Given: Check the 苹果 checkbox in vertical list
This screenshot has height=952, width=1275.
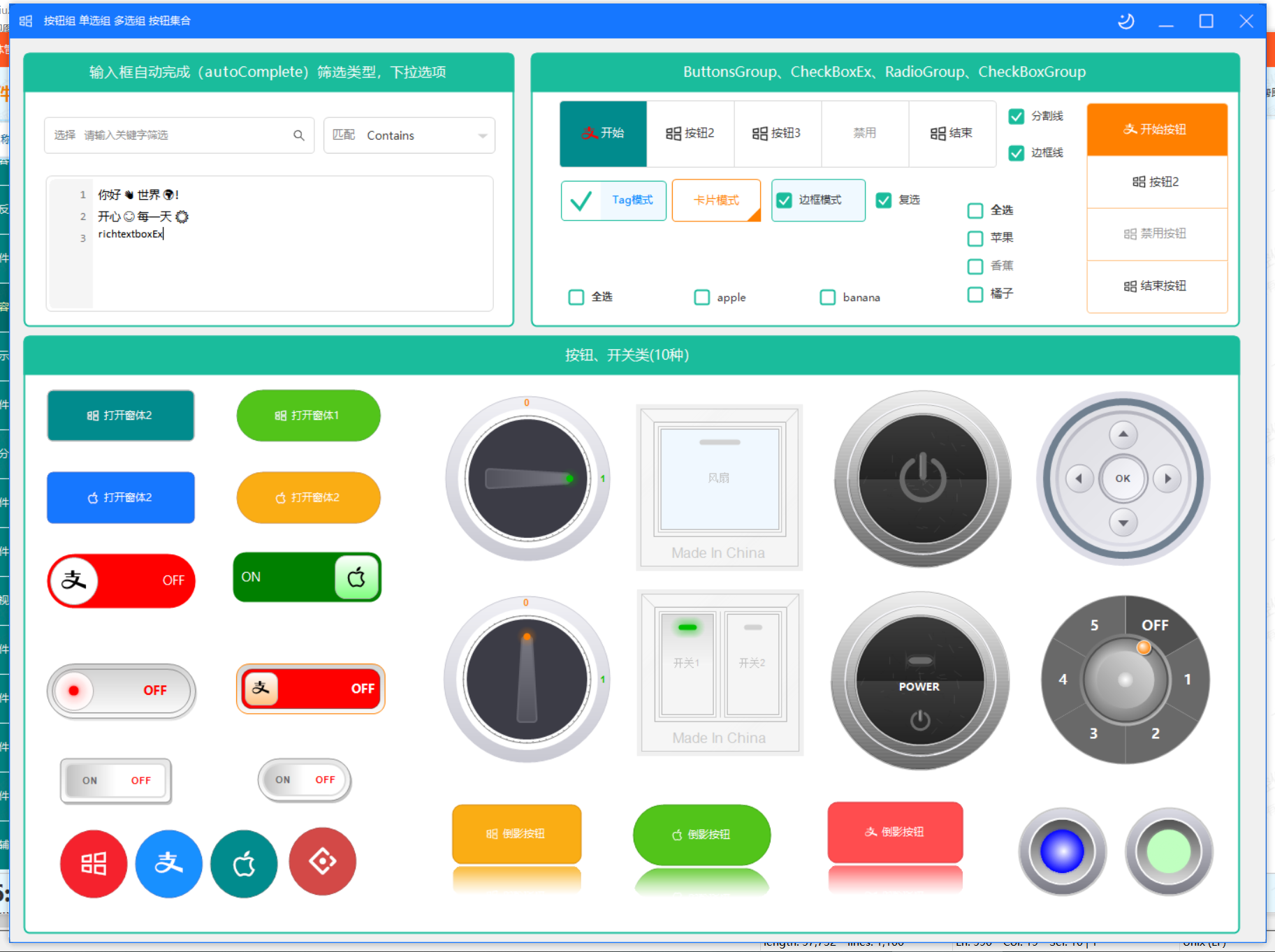Looking at the screenshot, I should pos(975,238).
